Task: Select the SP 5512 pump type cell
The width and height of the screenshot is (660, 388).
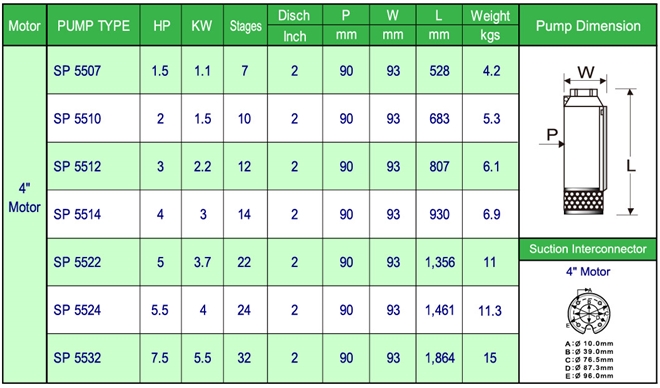Action: [93, 166]
